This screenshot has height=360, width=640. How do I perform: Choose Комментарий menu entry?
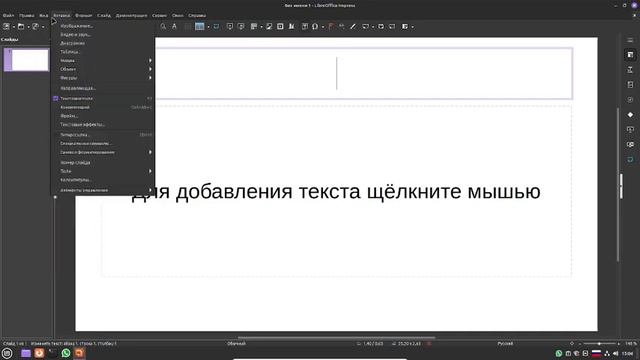103,107
